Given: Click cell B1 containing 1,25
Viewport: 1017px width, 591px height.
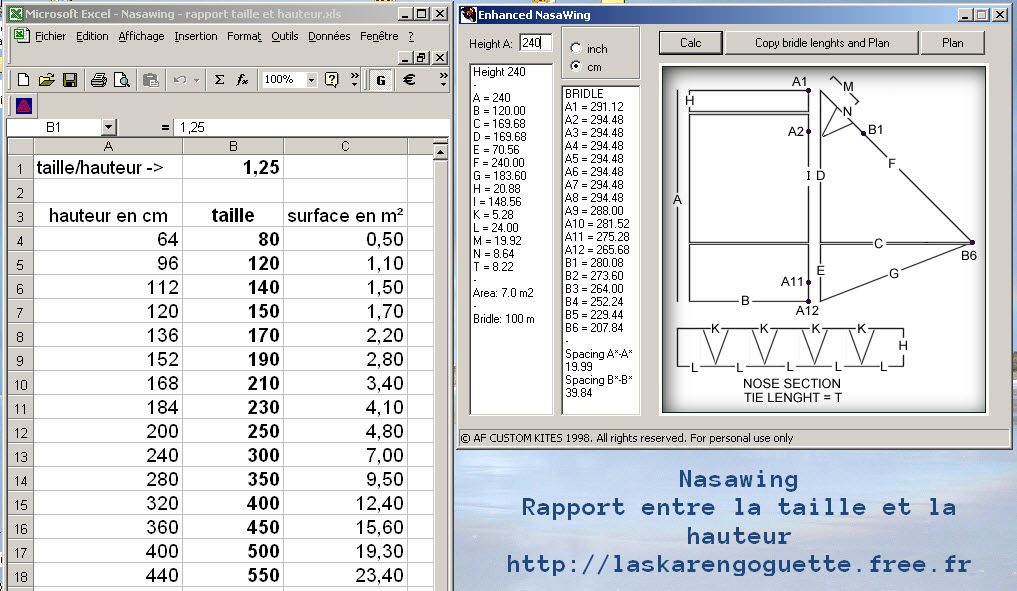Looking at the screenshot, I should pyautogui.click(x=233, y=167).
